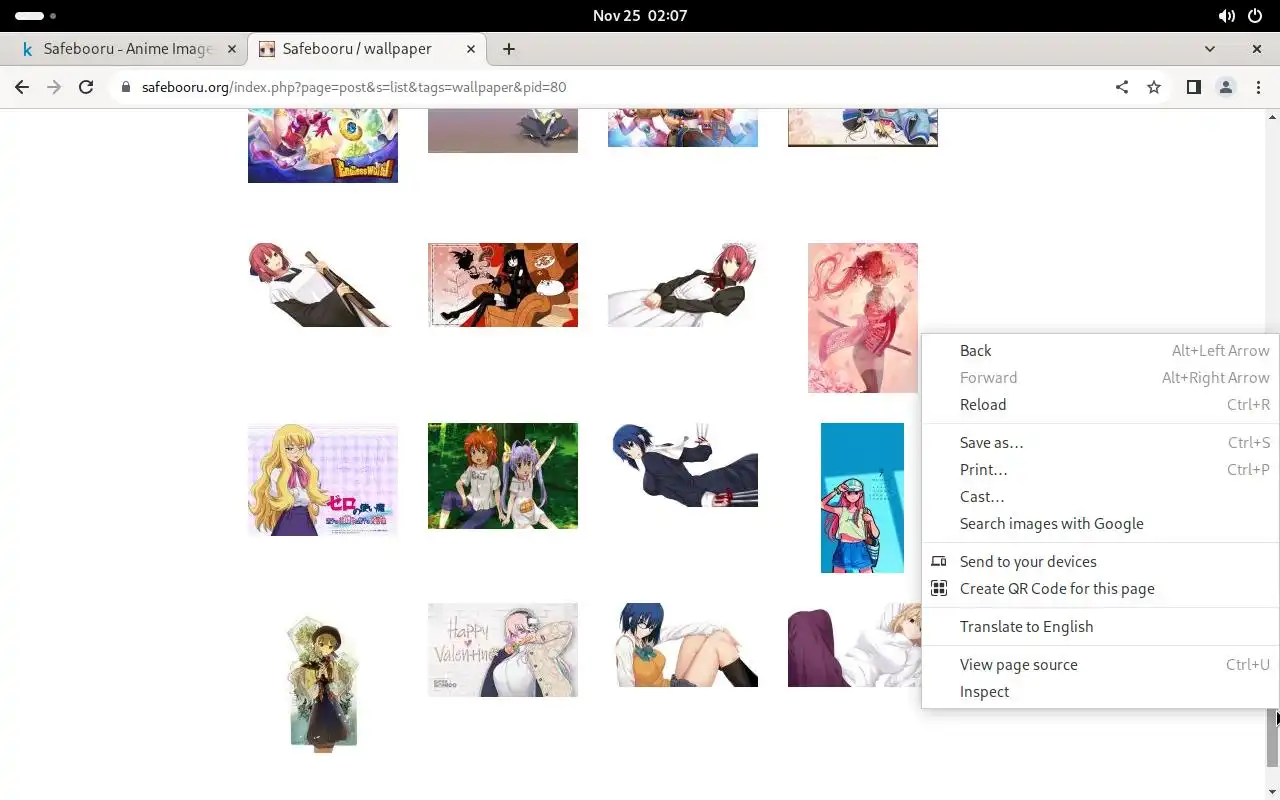Open the red and black sofa artwork thumbnail
The height and width of the screenshot is (800, 1280).
(503, 285)
